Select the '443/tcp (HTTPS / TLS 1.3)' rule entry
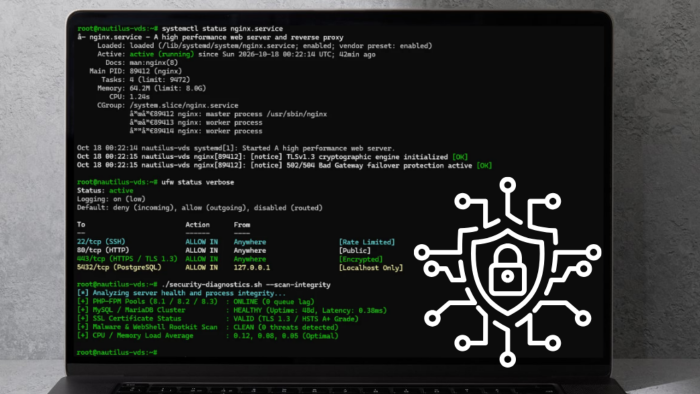This screenshot has height=394, width=700. 127,259
